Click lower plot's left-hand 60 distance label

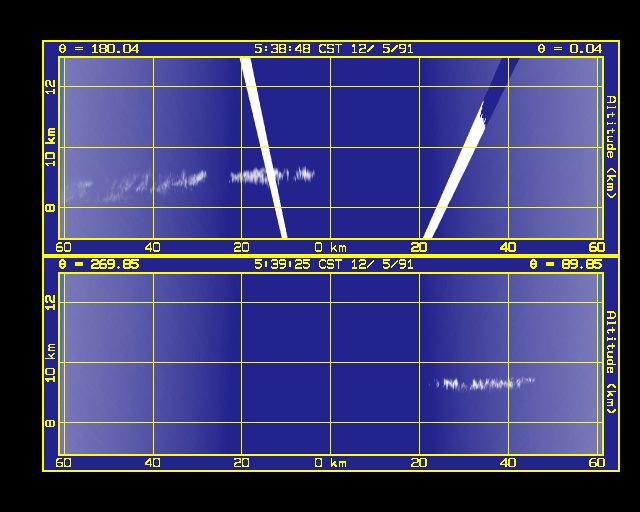[x=63, y=463]
